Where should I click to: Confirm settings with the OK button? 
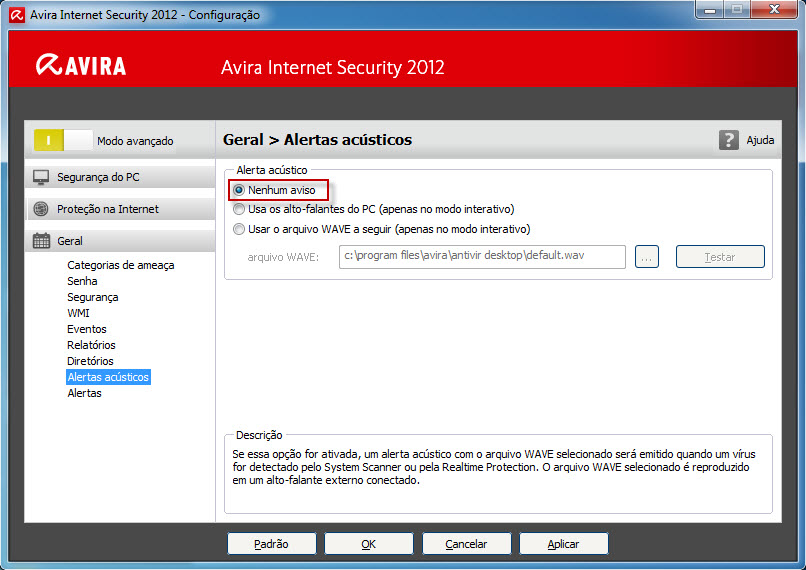[369, 544]
